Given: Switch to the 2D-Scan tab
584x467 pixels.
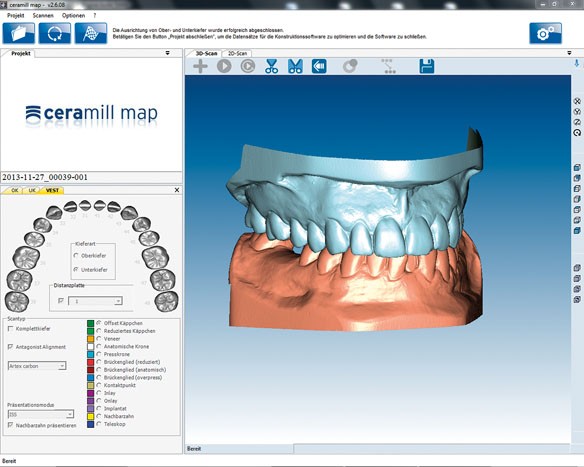Looking at the screenshot, I should pyautogui.click(x=238, y=53).
